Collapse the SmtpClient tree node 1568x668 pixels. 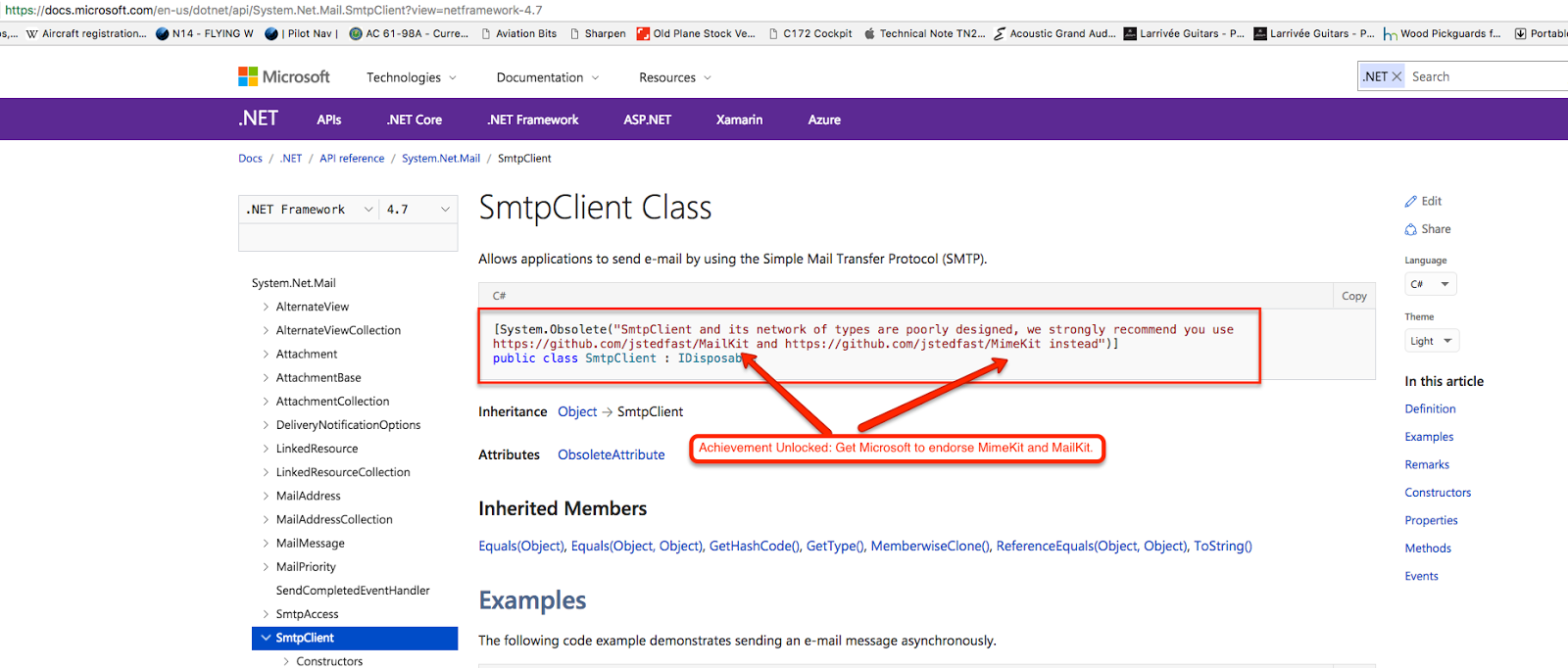pos(266,638)
